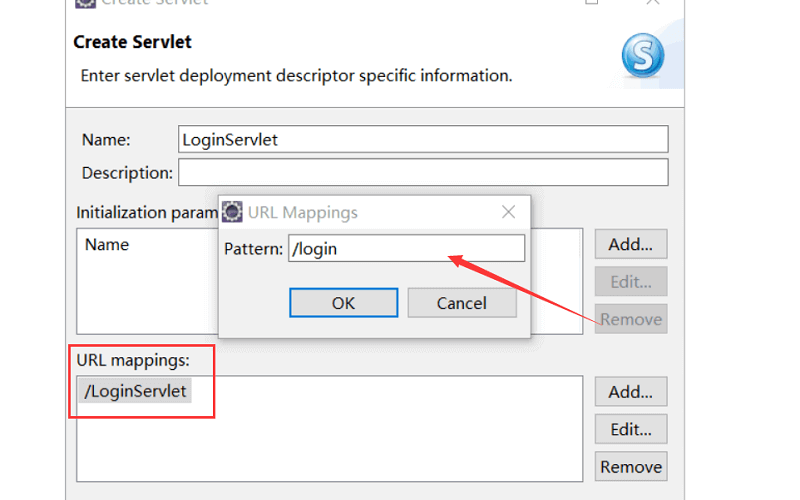Edit the selected URL mapping
This screenshot has width=800, height=500.
tap(630, 429)
